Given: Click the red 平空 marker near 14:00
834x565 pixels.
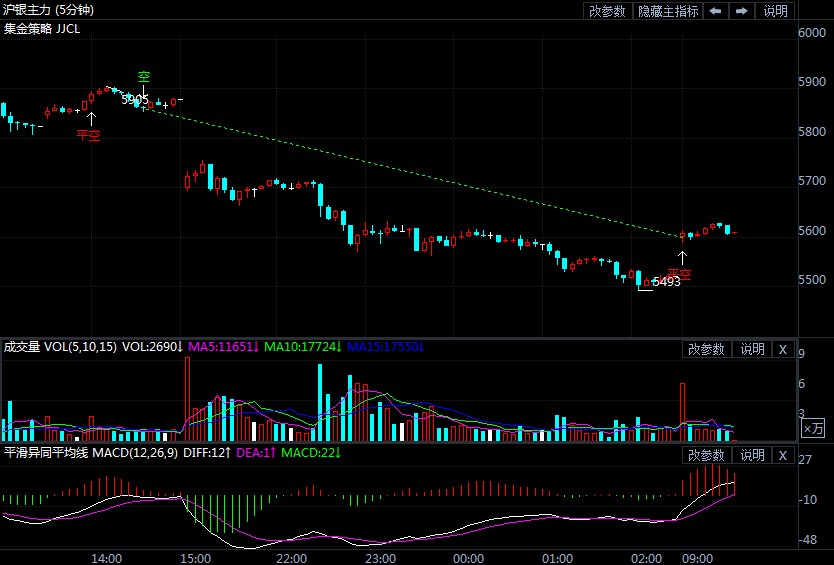Looking at the screenshot, I should coord(89,134).
